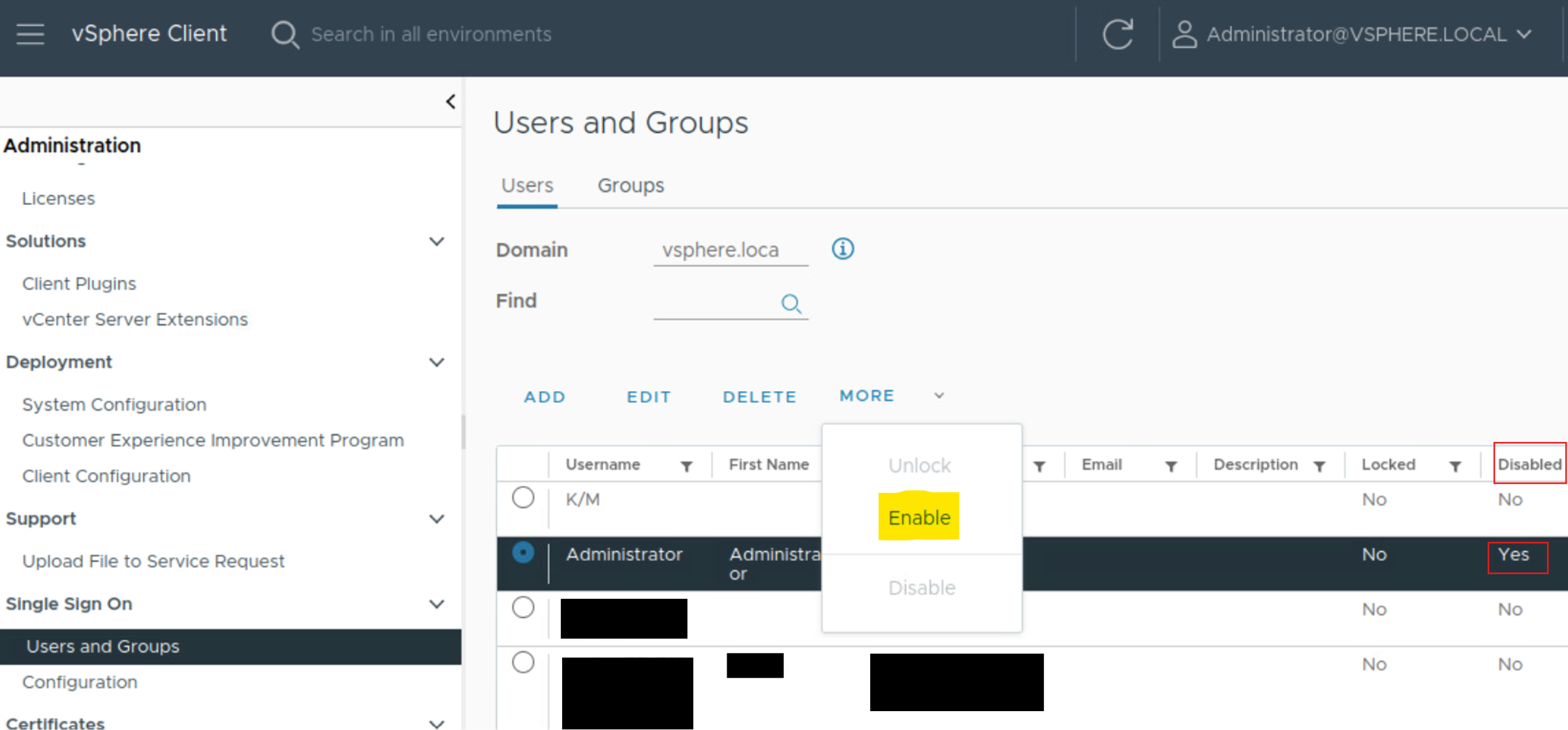Click the EDIT user button
1568x730 pixels.
(x=648, y=397)
